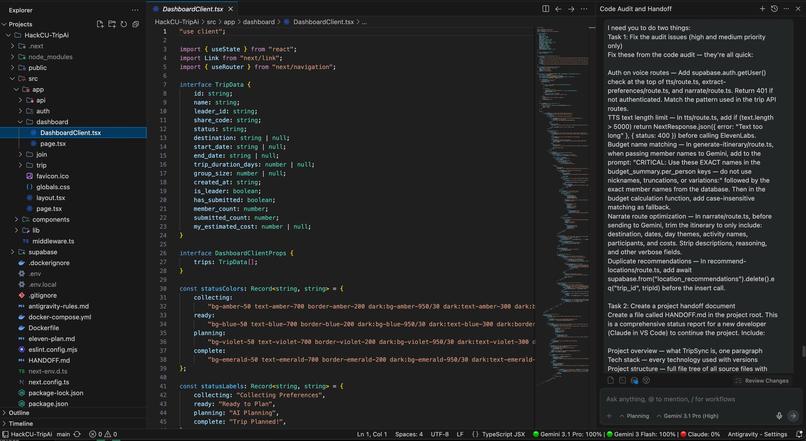Select the DashboardClient.tsx editor tab
This screenshot has width=806, height=441.
192,9
